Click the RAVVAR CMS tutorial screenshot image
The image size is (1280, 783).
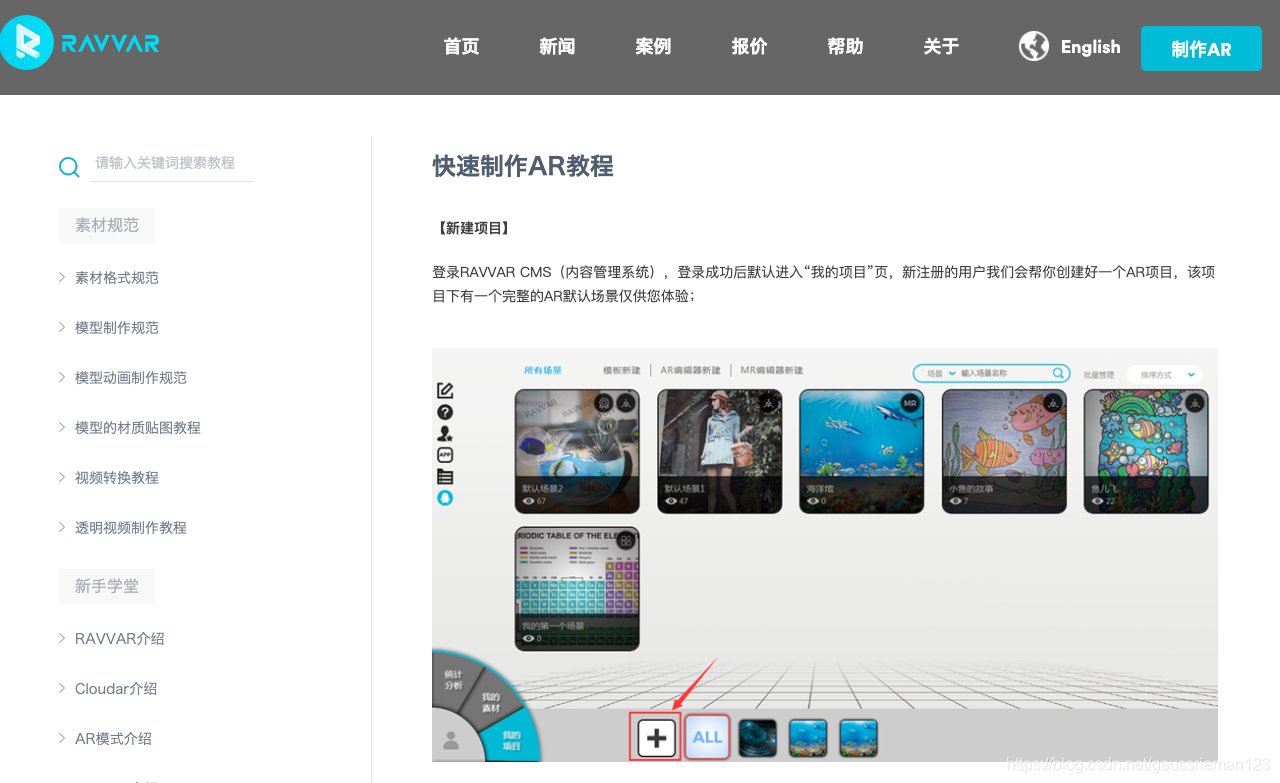(825, 555)
